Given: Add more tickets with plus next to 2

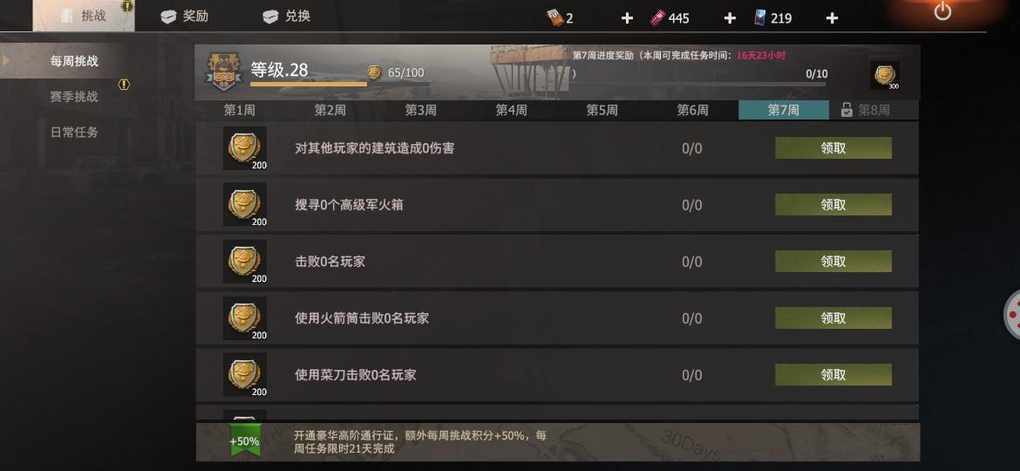Looking at the screenshot, I should [x=626, y=18].
